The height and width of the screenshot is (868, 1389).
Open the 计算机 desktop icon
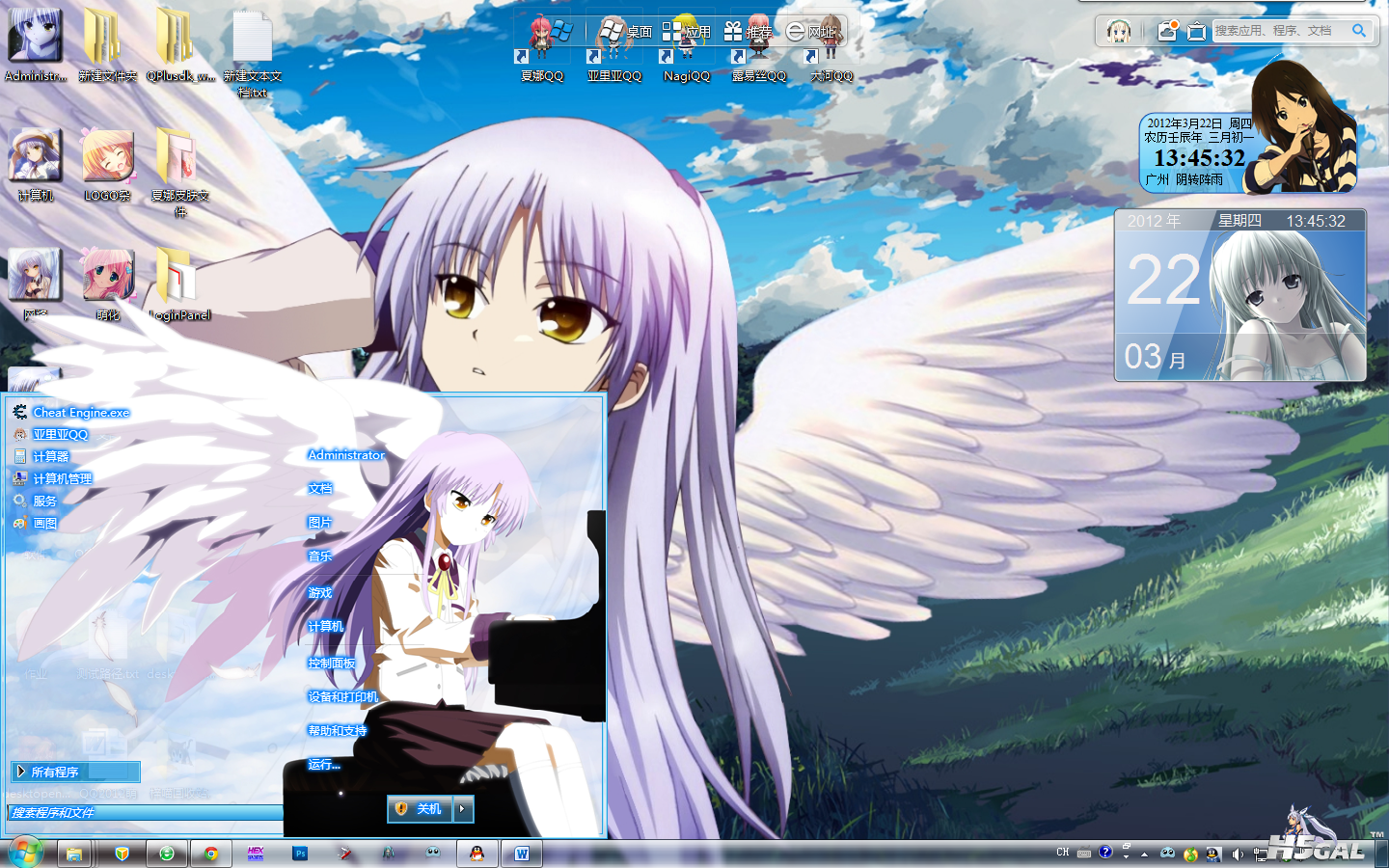click(36, 165)
